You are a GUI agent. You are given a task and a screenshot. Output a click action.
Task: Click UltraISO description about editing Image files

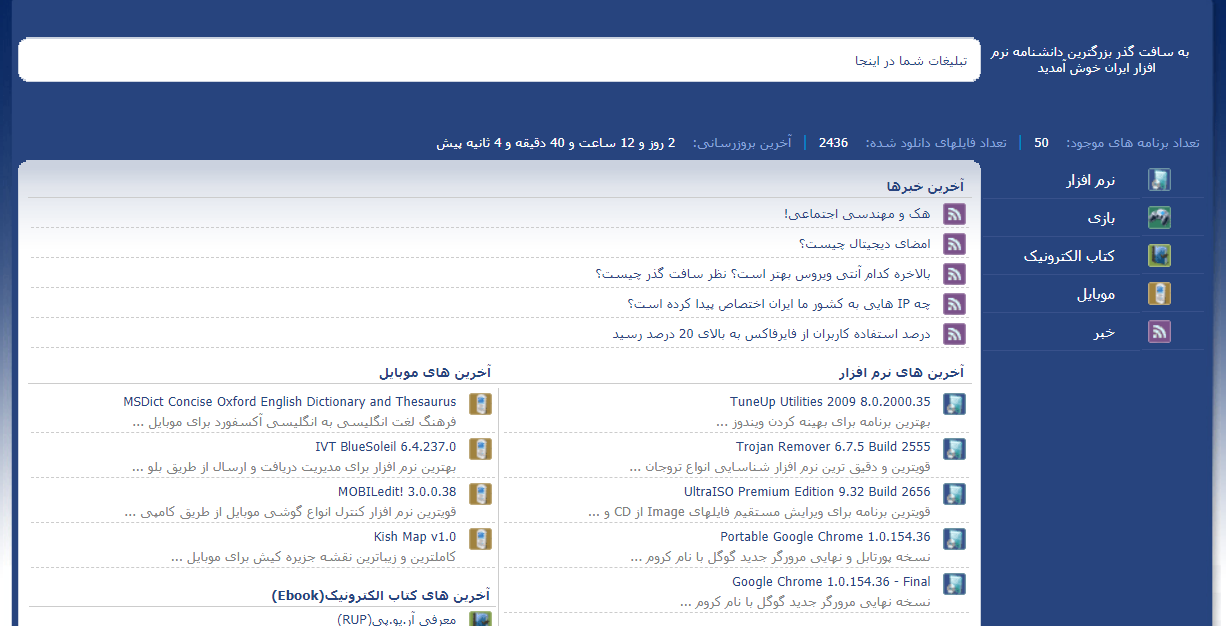(x=759, y=512)
